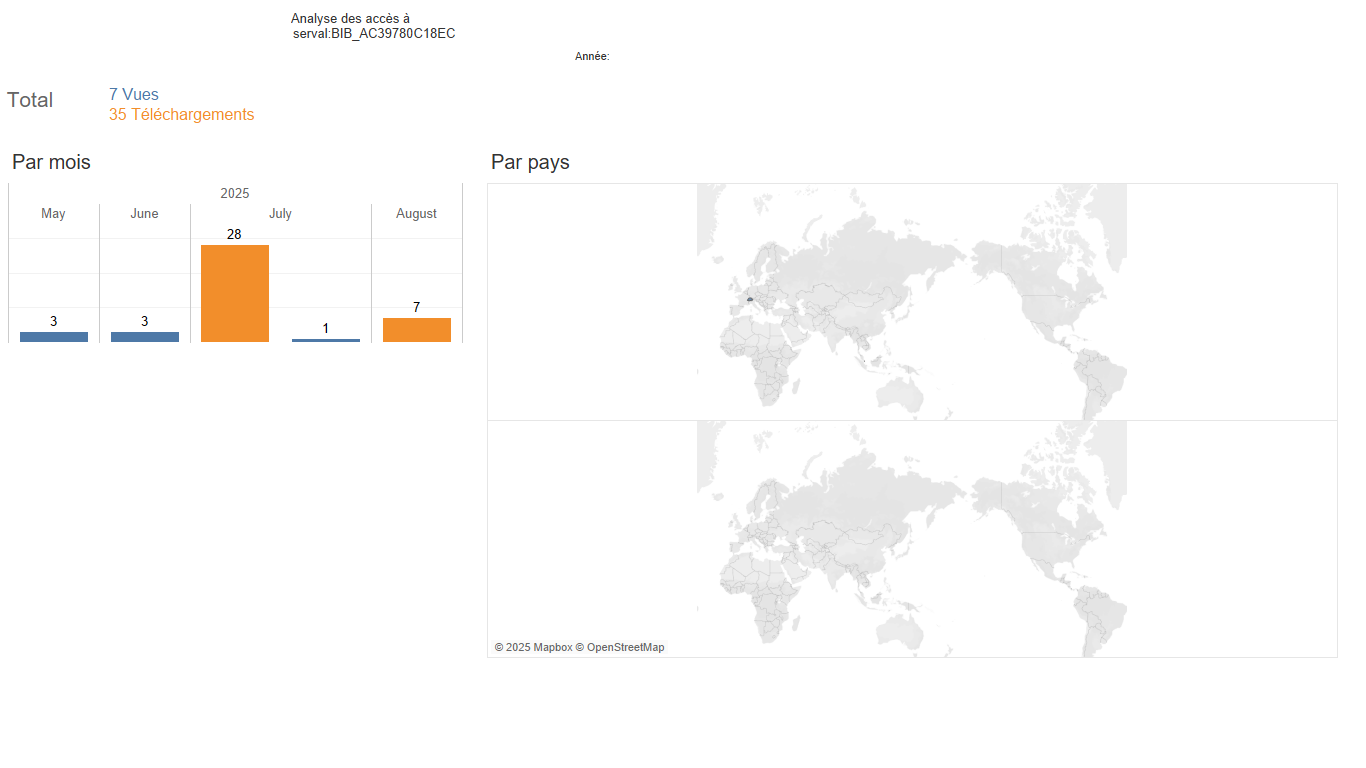The height and width of the screenshot is (768, 1366).
Task: Select the 'May' month header
Action: 54,214
